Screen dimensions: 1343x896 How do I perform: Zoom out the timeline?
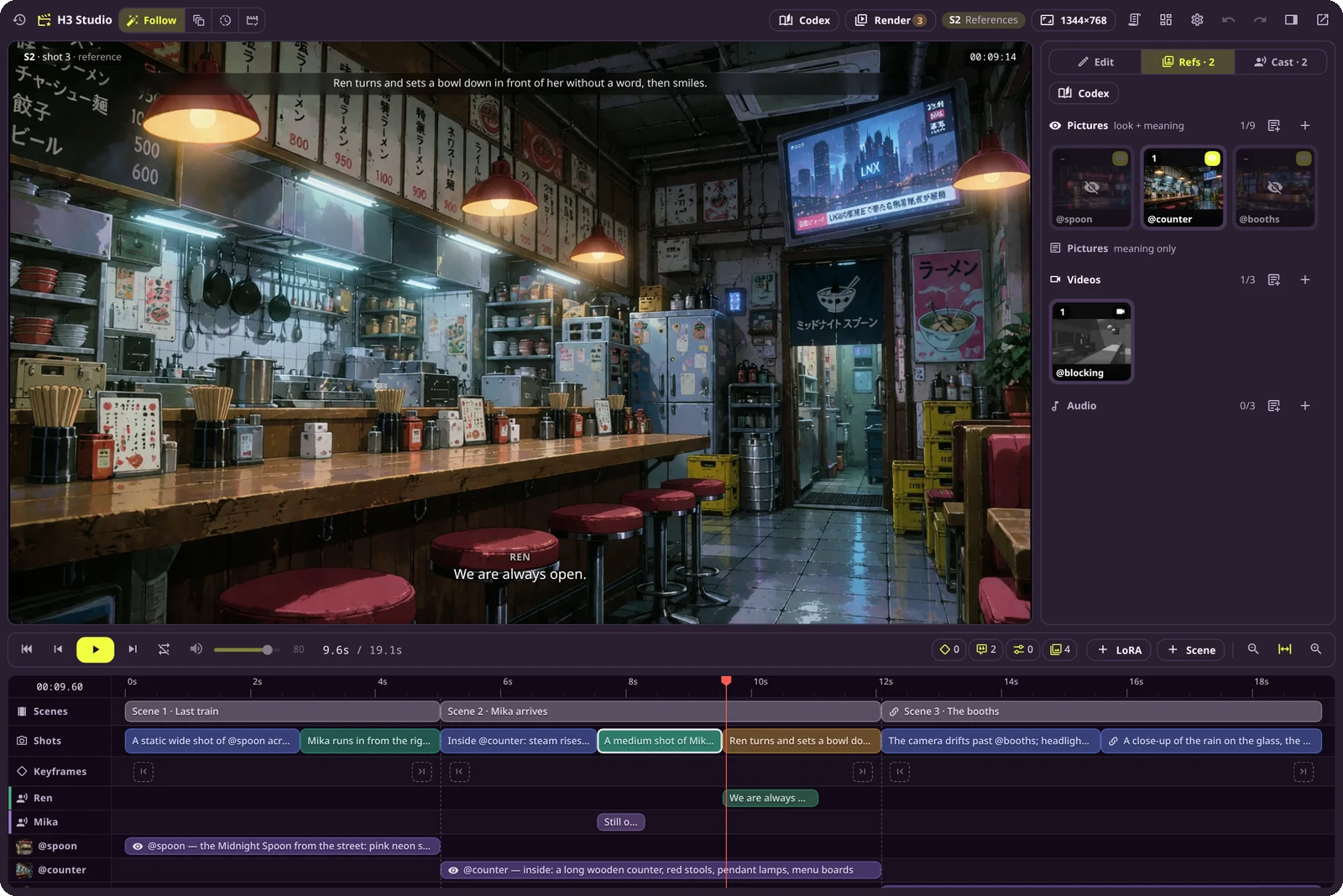[1253, 649]
